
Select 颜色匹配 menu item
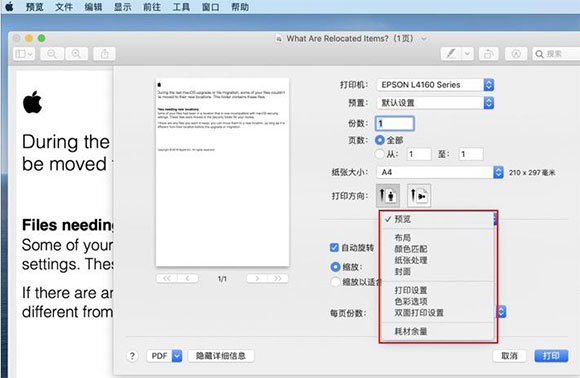point(438,249)
